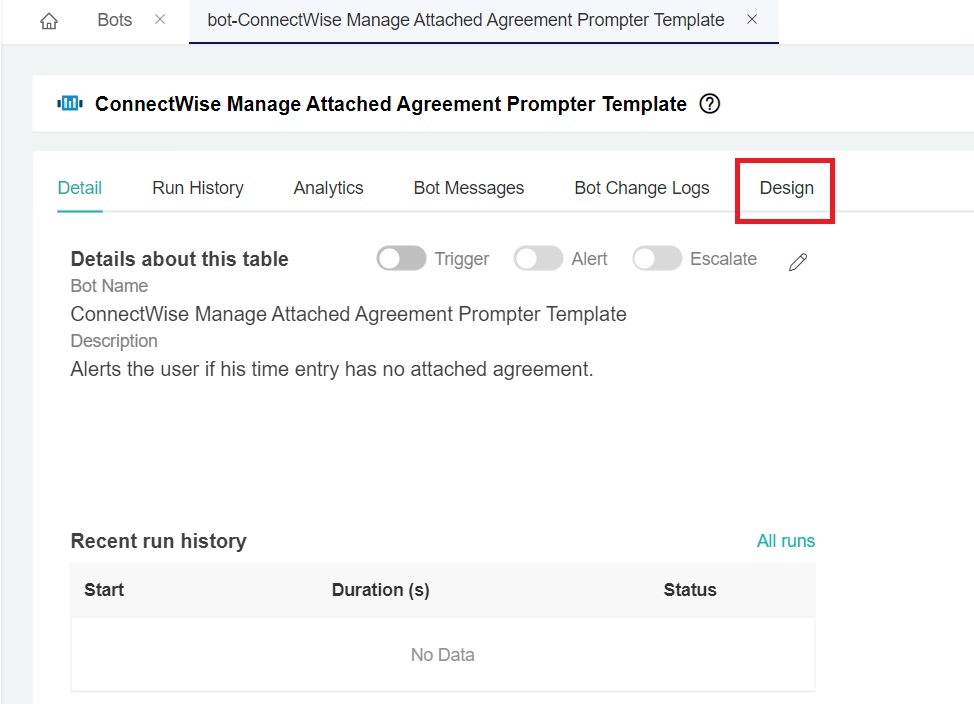The image size is (974, 704).
Task: Click the pencil edit icon
Action: click(797, 262)
